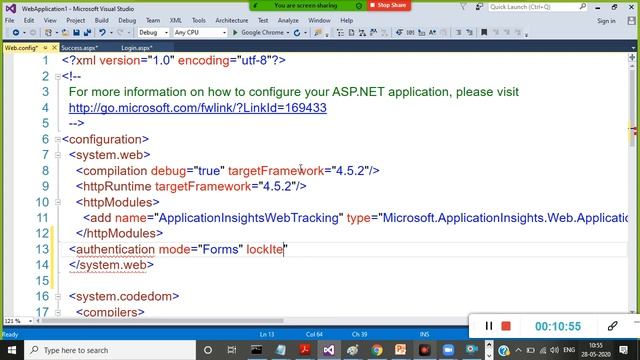Open the Action Center notification icon
Image resolution: width=640 pixels, height=360 pixels.
(623, 350)
